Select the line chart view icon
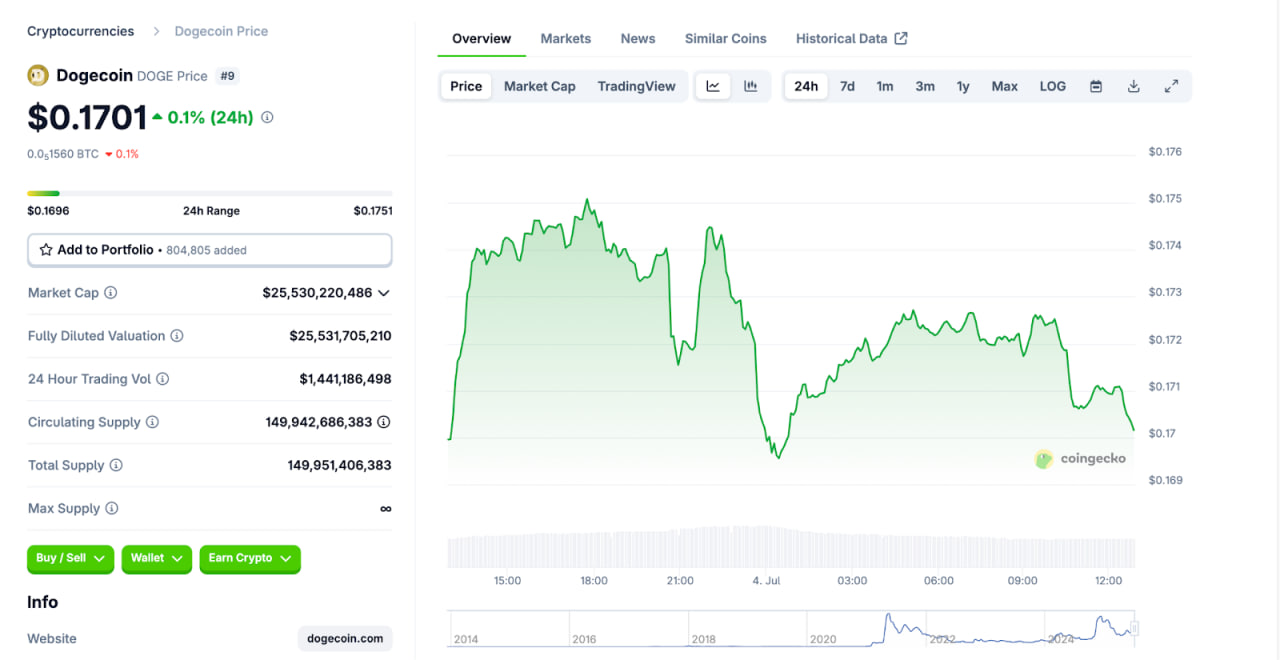Image resolution: width=1280 pixels, height=660 pixels. pyautogui.click(x=713, y=86)
